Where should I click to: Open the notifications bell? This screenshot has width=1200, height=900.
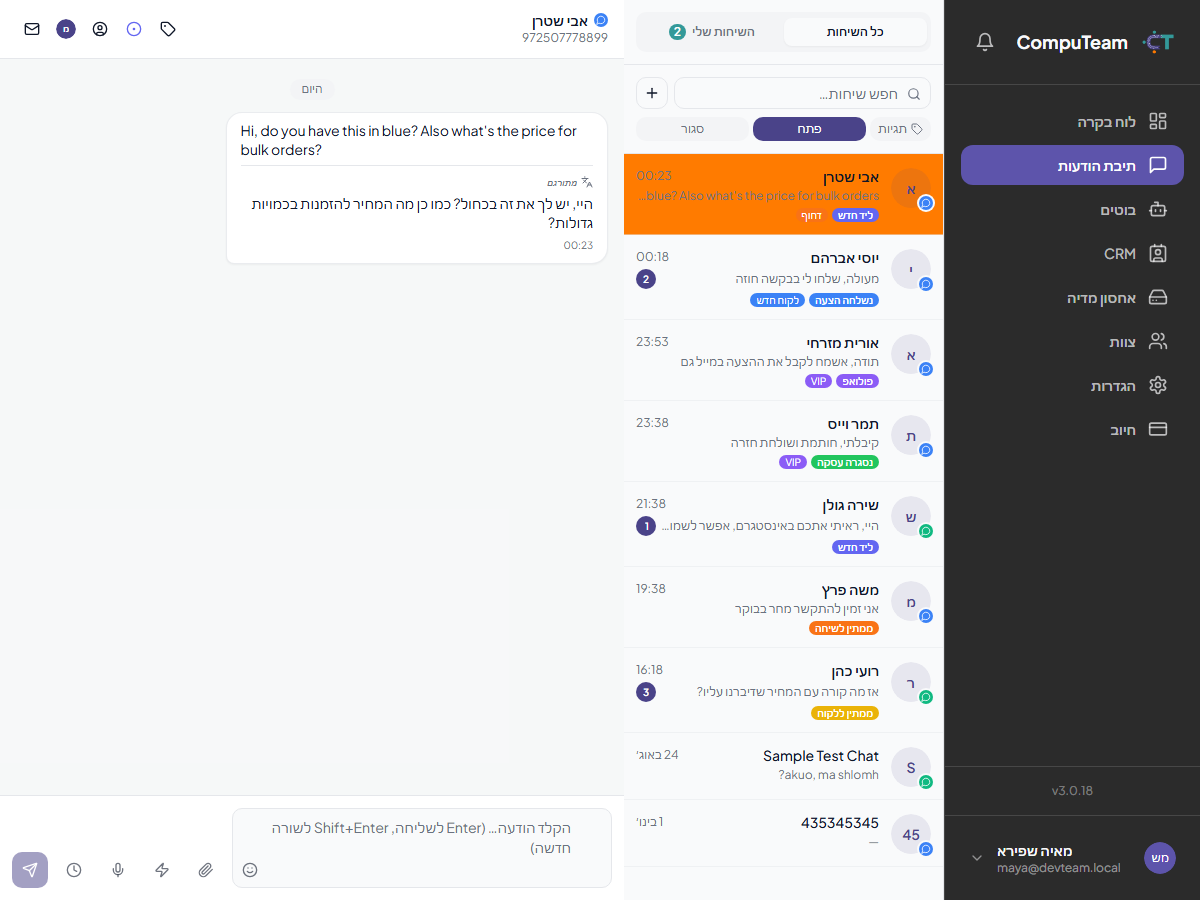coord(985,42)
